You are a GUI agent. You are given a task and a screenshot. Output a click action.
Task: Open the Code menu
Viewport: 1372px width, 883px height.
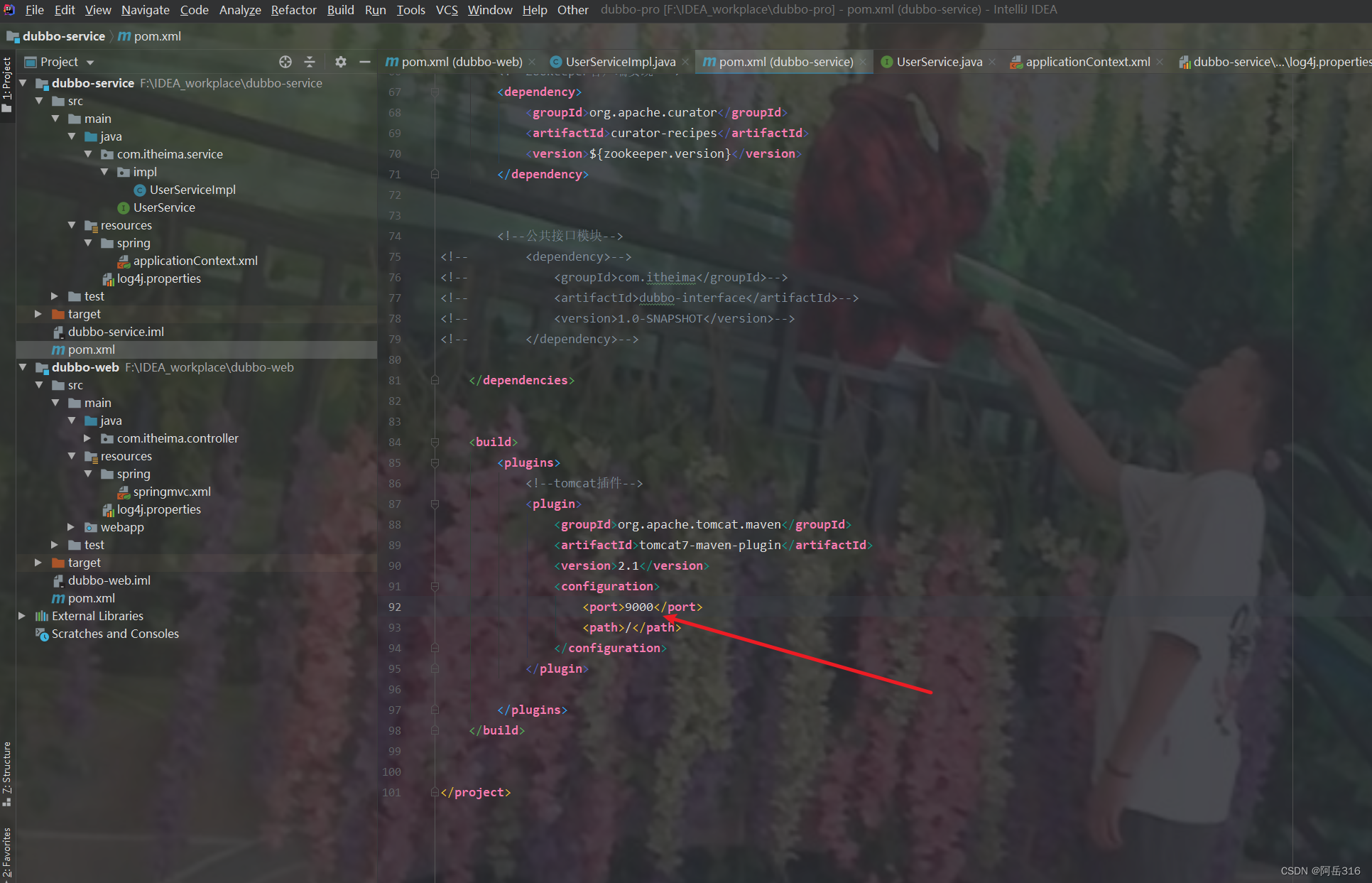(x=194, y=10)
